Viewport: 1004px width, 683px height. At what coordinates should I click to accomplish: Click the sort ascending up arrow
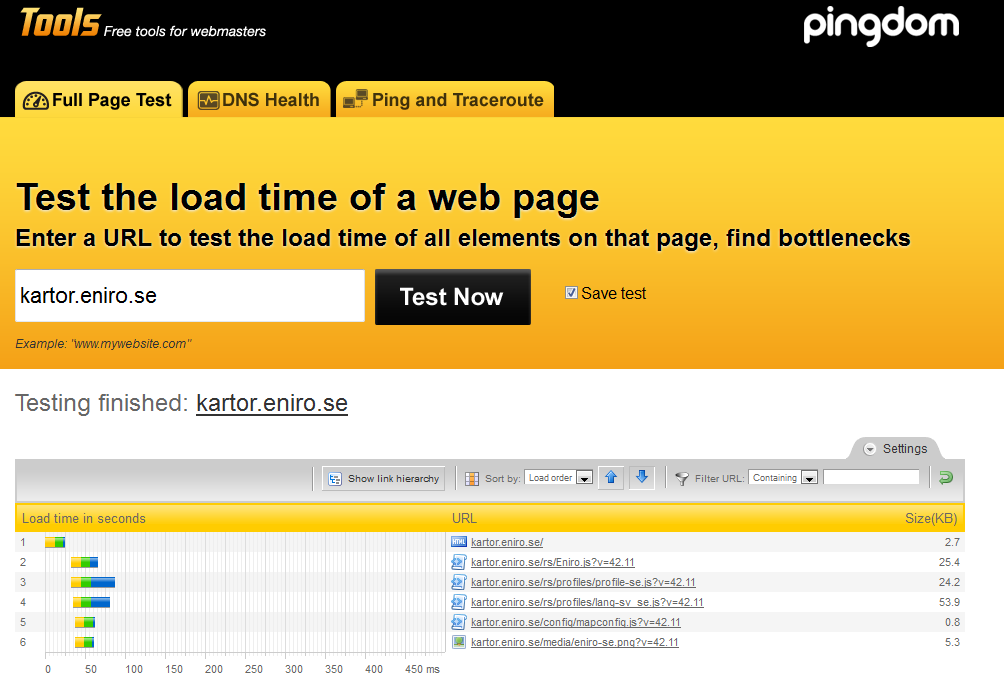click(611, 478)
